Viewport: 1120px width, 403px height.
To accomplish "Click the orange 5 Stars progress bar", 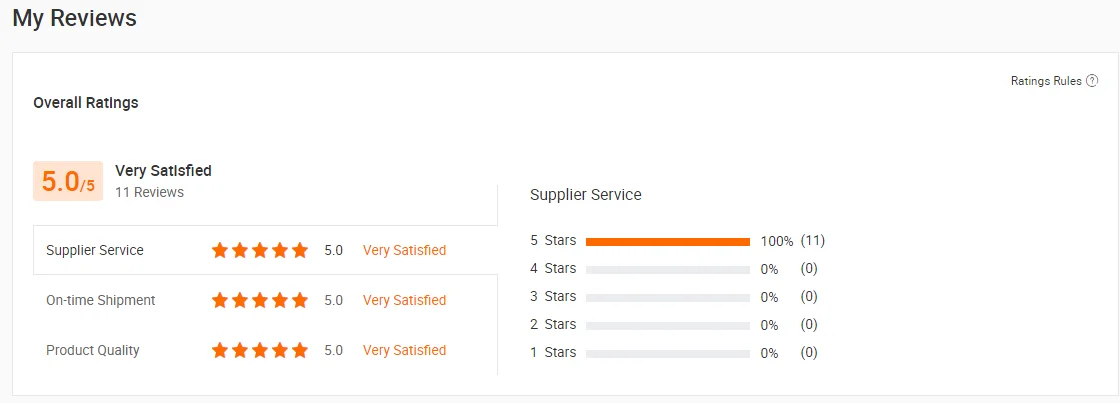I will pyautogui.click(x=668, y=241).
